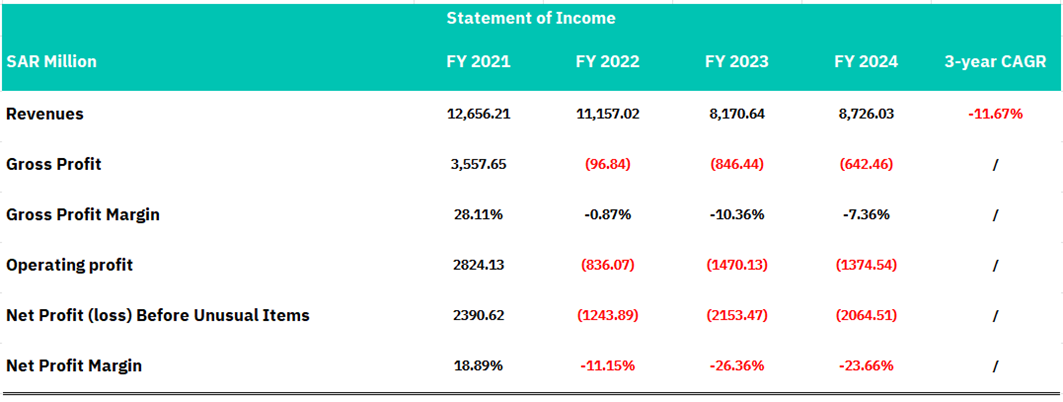Select the SAR Million header cell
Viewport: 1063px width, 402px height.
coord(52,62)
